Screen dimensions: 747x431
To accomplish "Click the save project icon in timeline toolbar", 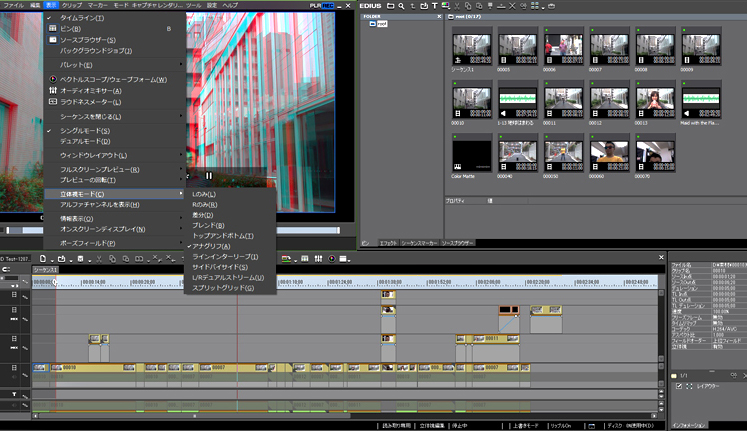I will point(81,259).
